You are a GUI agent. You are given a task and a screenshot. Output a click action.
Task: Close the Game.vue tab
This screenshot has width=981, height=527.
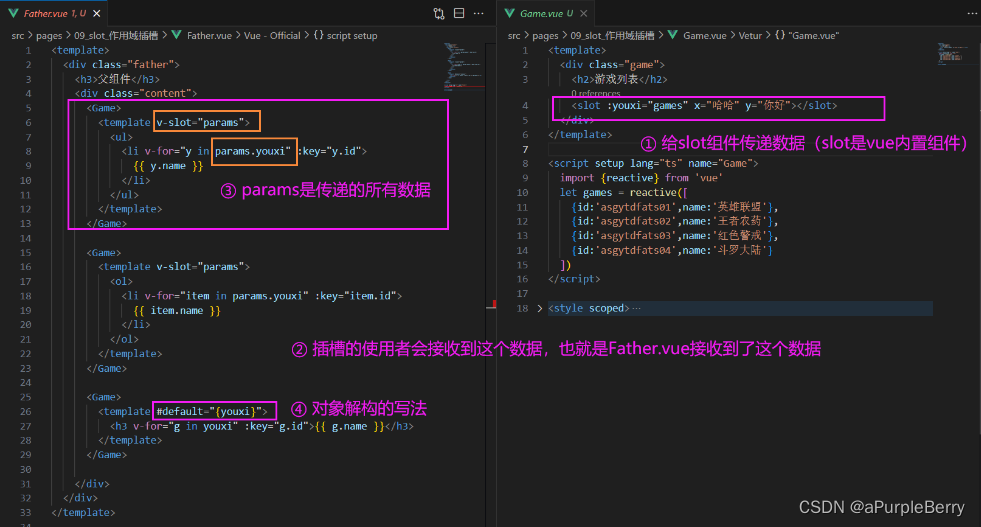583,13
